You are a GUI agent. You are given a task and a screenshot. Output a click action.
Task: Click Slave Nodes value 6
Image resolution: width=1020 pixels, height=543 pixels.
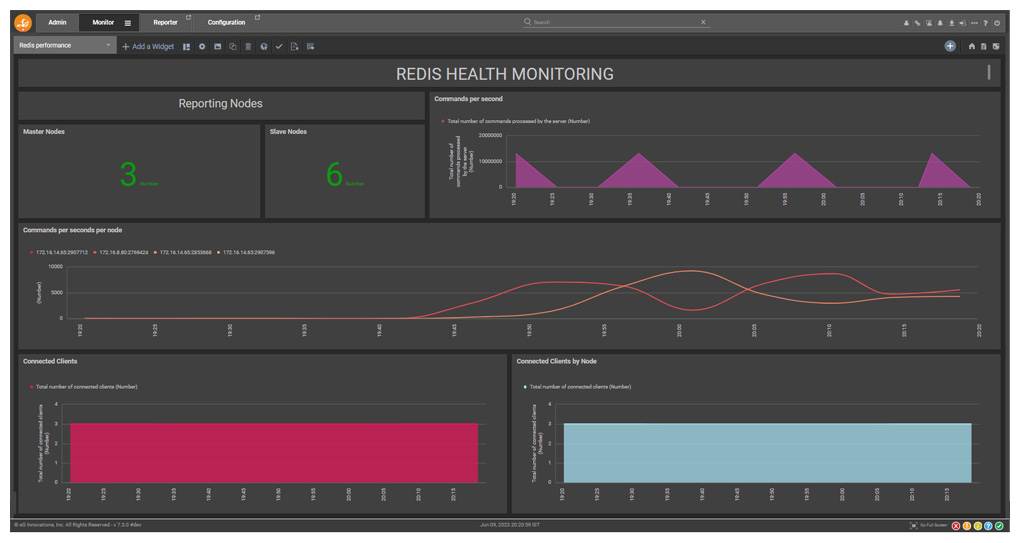(x=334, y=174)
